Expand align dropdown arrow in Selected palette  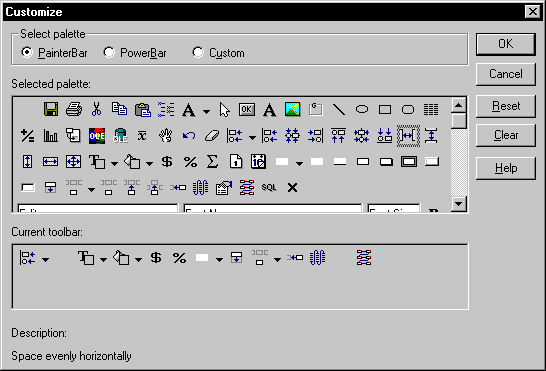click(252, 138)
